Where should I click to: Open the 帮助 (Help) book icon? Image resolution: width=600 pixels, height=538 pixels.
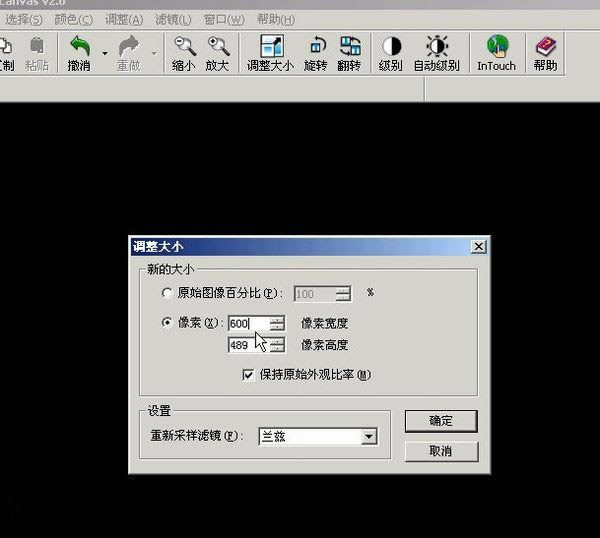(545, 46)
